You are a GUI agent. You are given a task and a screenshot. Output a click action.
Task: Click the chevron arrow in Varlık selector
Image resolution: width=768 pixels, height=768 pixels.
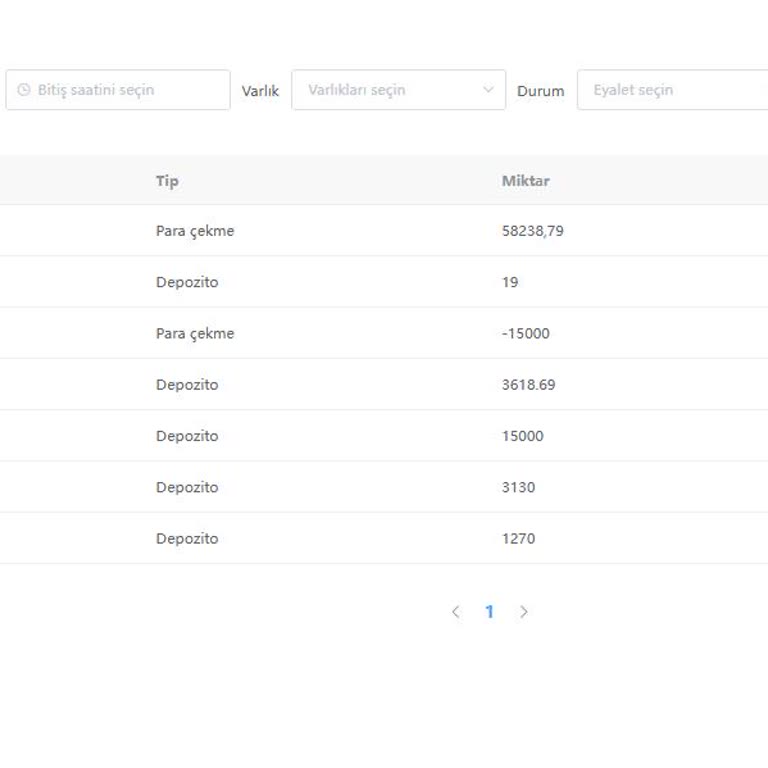point(488,90)
